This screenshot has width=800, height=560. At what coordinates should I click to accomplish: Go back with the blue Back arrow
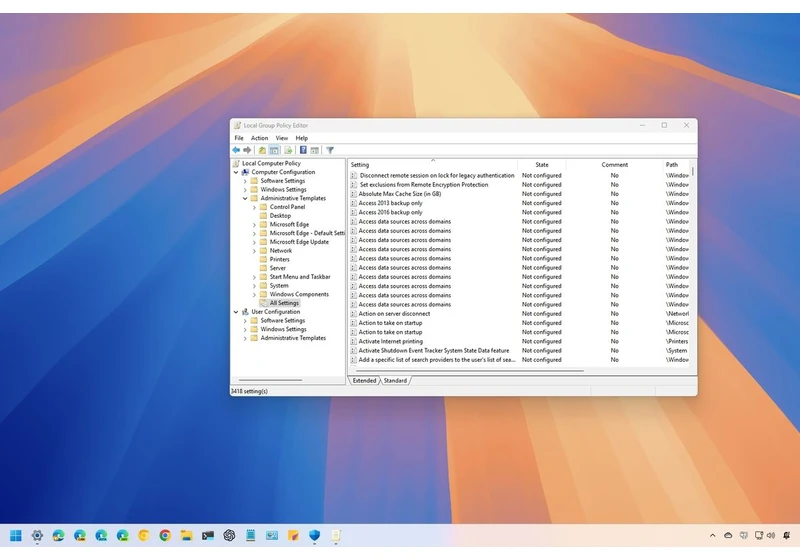coord(236,150)
